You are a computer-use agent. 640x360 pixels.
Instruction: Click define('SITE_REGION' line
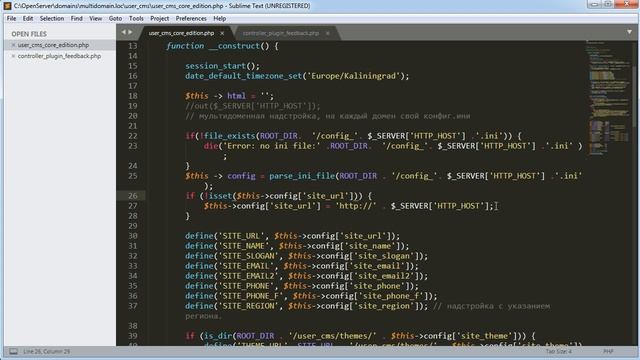coord(306,306)
